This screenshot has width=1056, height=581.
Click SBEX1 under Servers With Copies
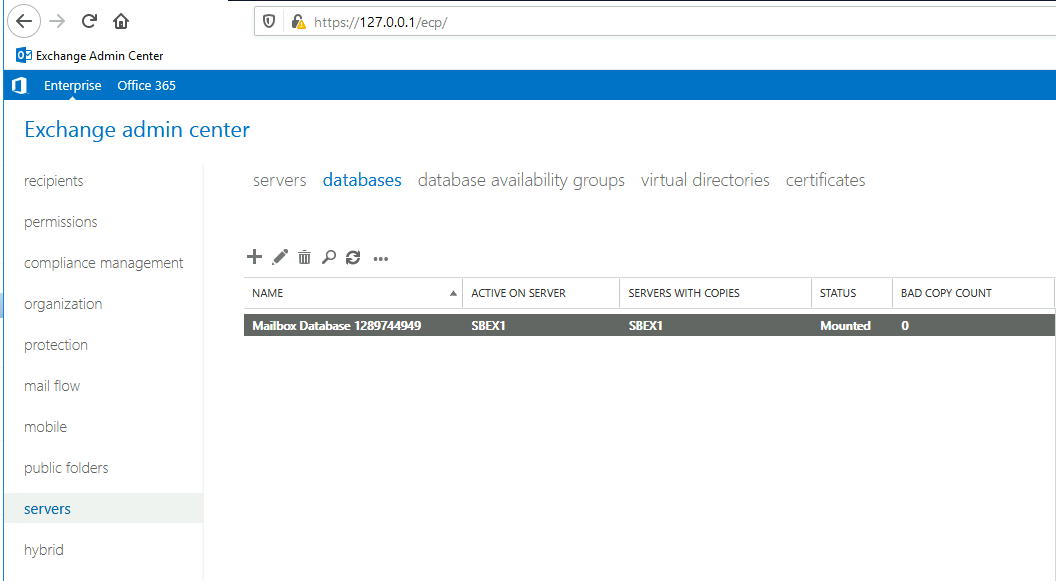tap(645, 326)
